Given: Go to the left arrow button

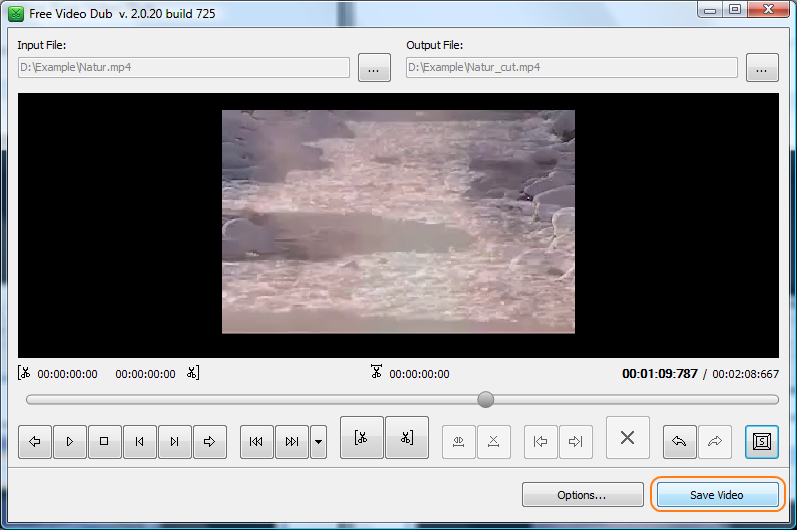Looking at the screenshot, I should tap(35, 441).
